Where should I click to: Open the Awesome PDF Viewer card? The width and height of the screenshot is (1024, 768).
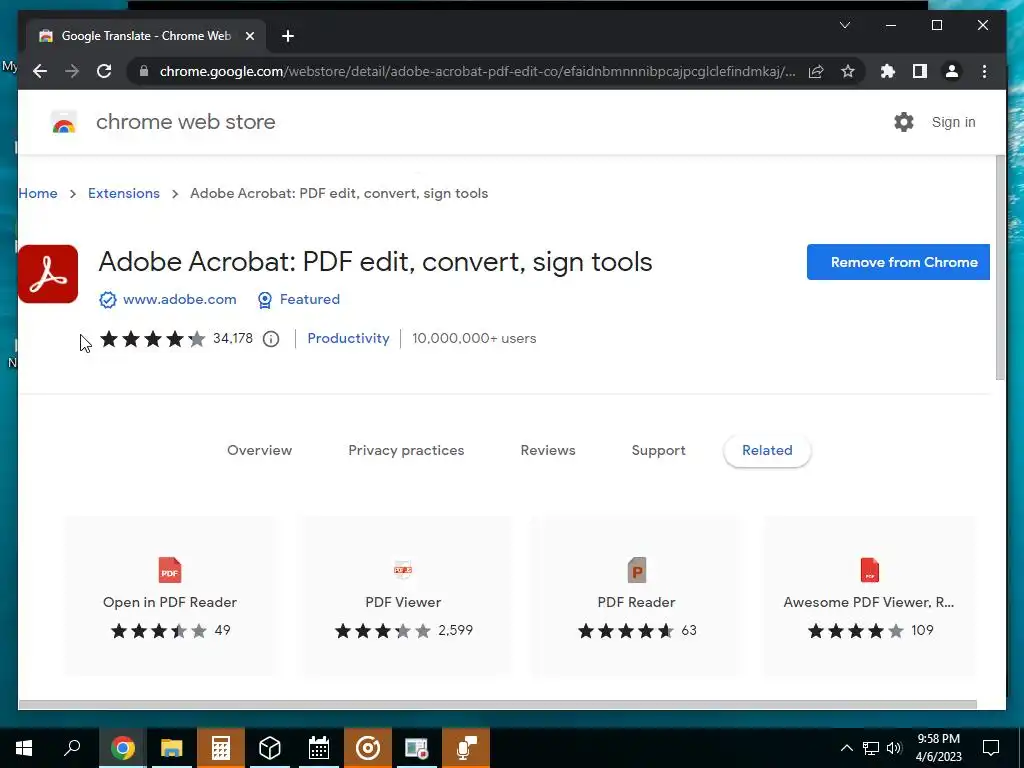(x=869, y=596)
